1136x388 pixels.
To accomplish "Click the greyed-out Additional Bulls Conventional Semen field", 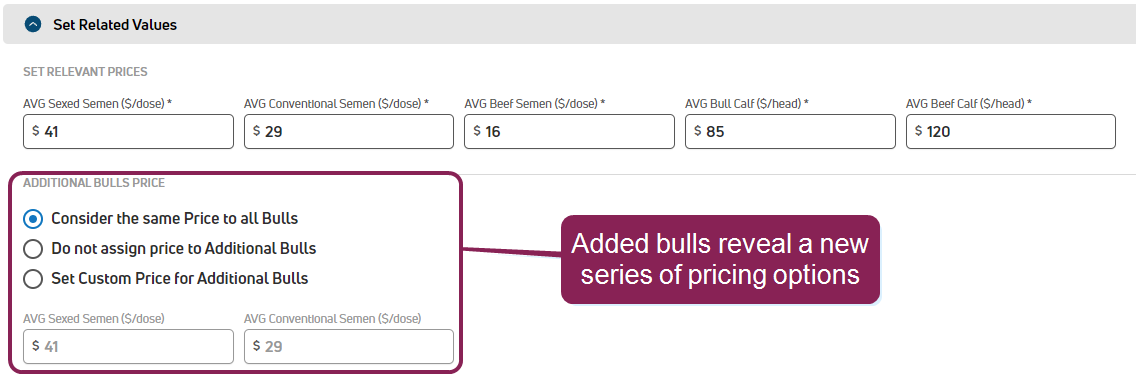I will coord(348,347).
